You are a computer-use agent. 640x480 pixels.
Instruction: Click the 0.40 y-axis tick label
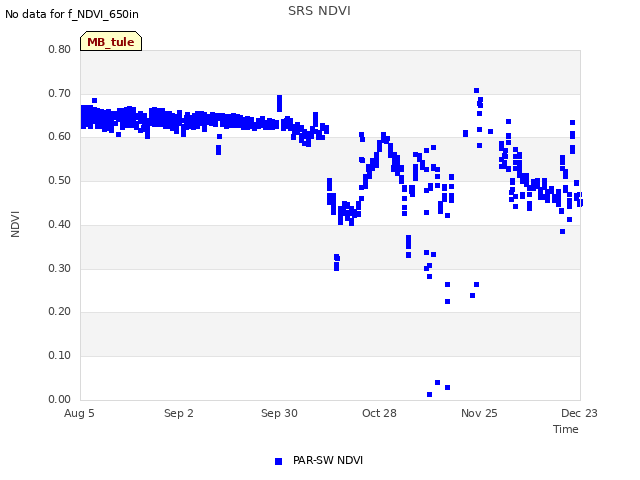coord(60,224)
